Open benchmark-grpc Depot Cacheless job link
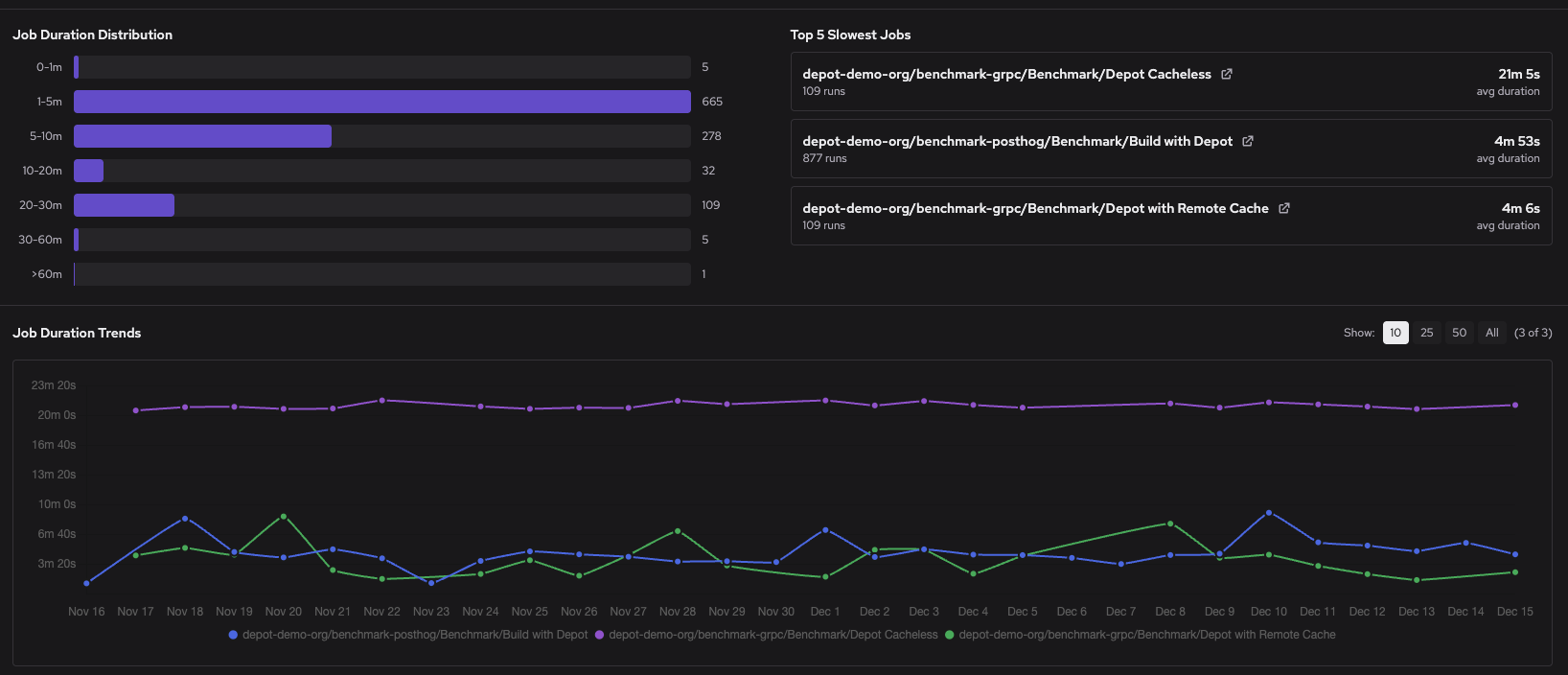This screenshot has height=675, width=1568. click(1006, 74)
